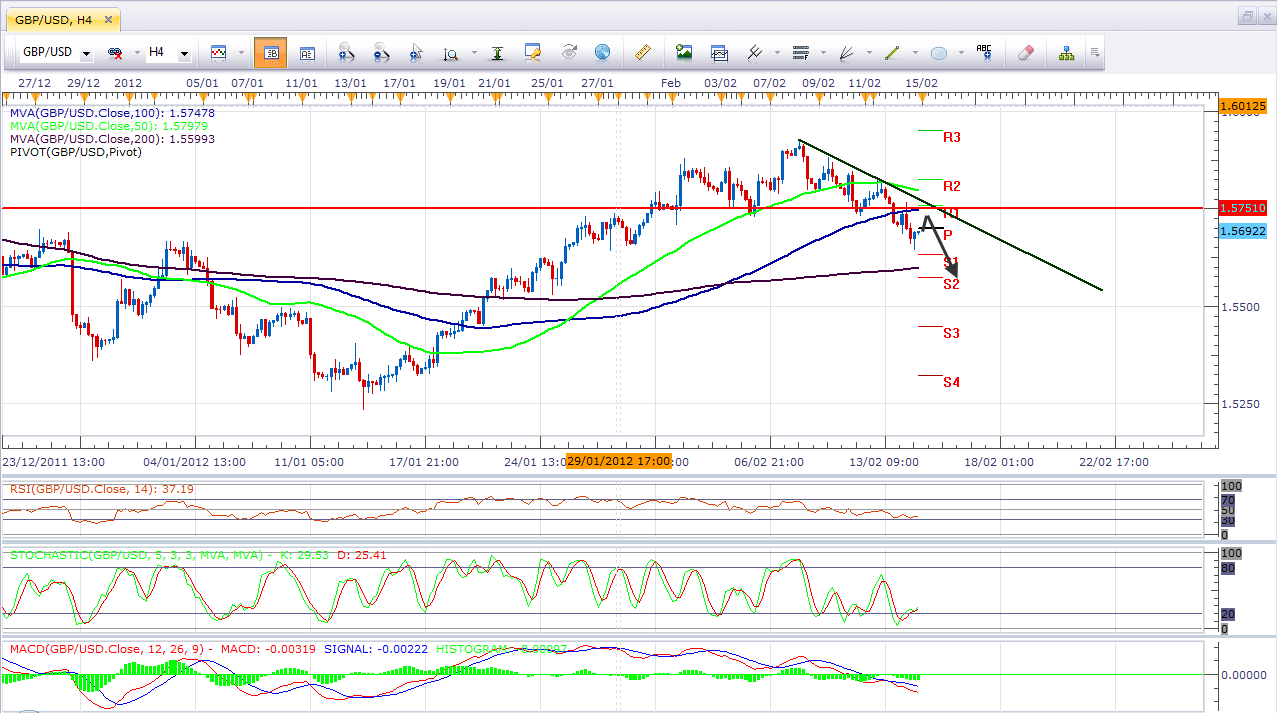This screenshot has width=1278, height=713.
Task: Select the Fibonacci retracement lines icon
Action: click(800, 52)
